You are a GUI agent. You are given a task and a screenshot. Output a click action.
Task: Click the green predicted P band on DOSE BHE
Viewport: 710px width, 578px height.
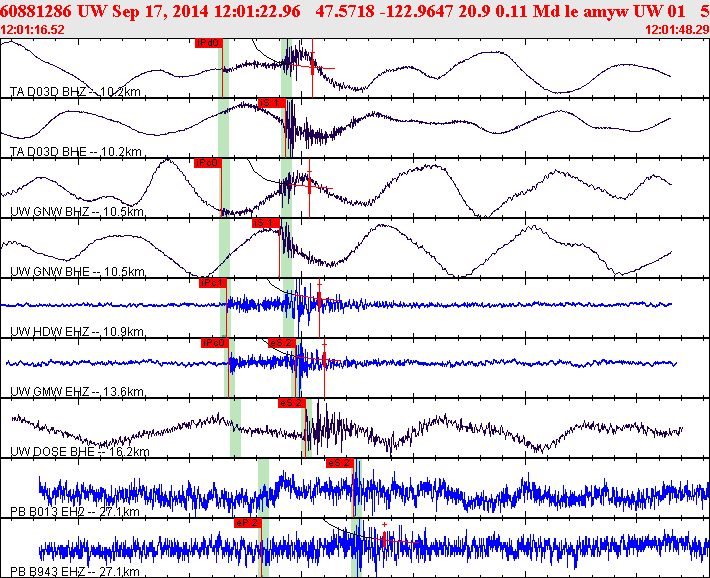pyautogui.click(x=235, y=428)
